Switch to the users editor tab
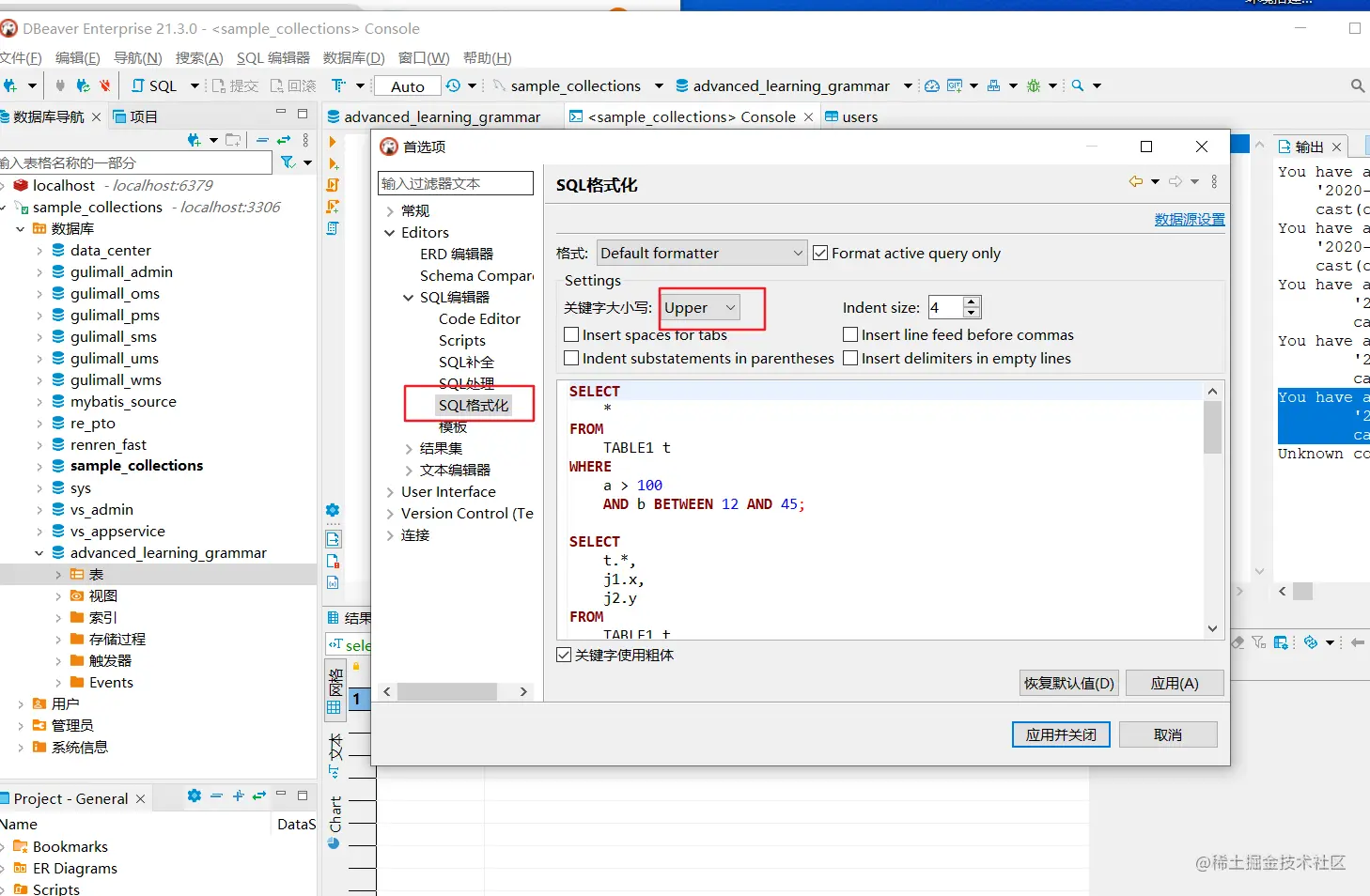The image size is (1370, 896). [850, 116]
